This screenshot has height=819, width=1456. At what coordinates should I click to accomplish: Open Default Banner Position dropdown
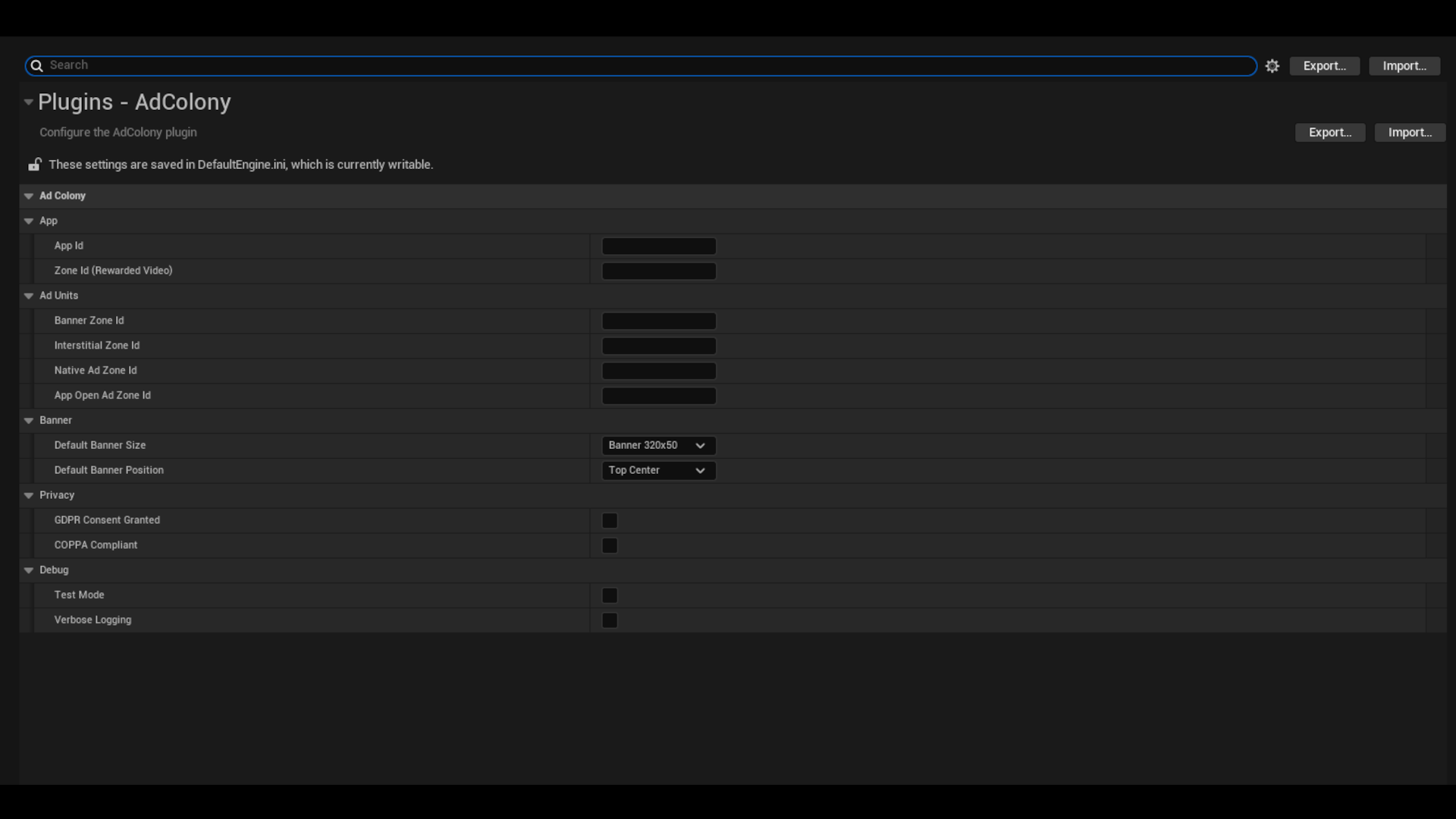tap(659, 470)
